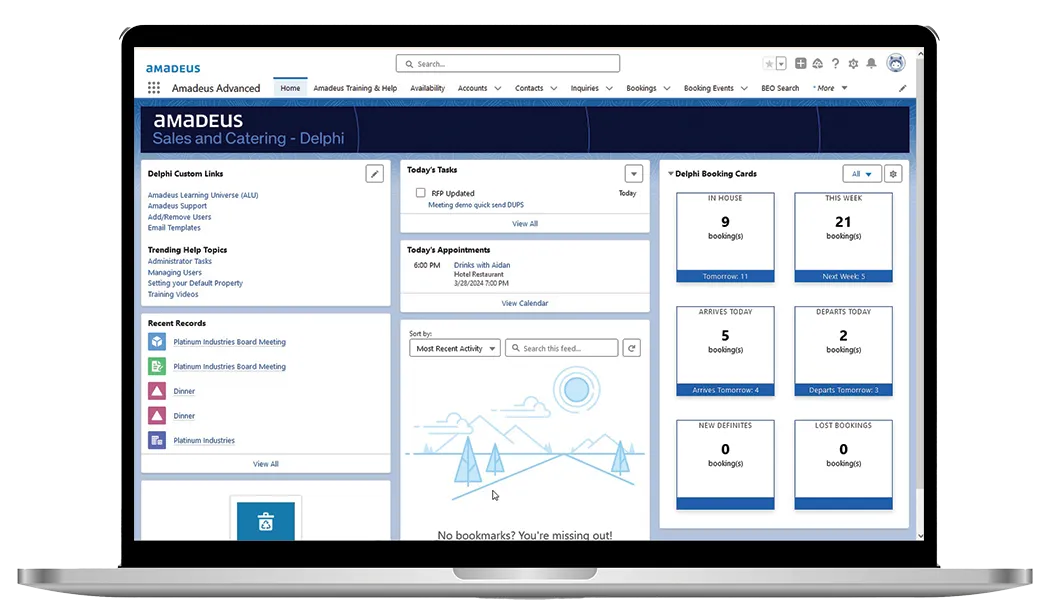1044x612 pixels.
Task: Open Amadeus Learning Universe (ALU) link
Action: [x=203, y=195]
